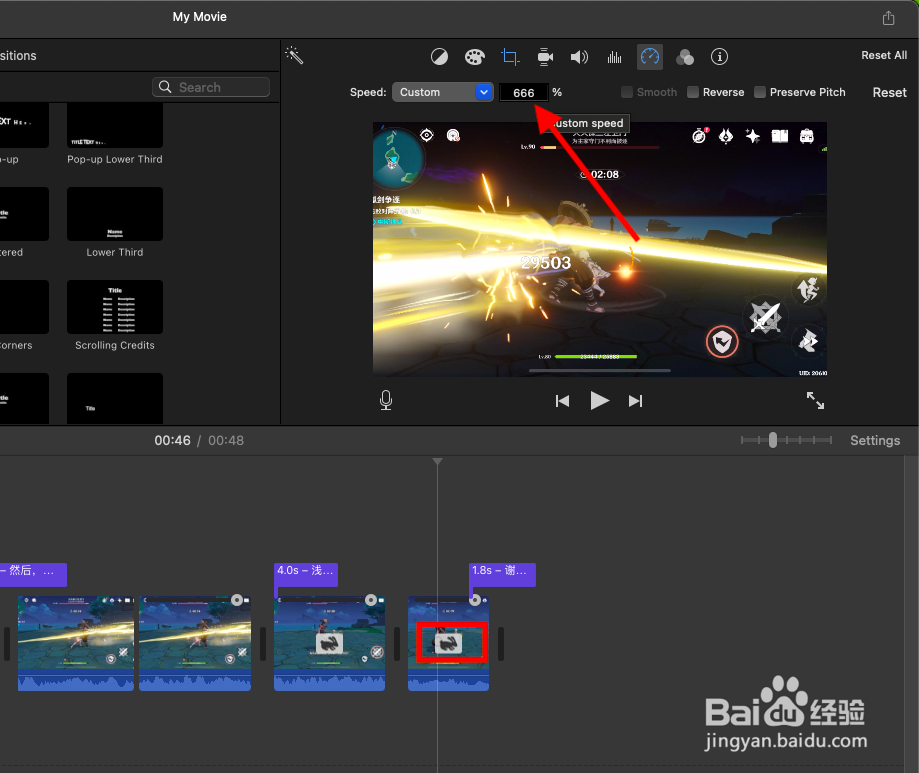Skip to previous clip
The image size is (919, 773).
(x=562, y=401)
